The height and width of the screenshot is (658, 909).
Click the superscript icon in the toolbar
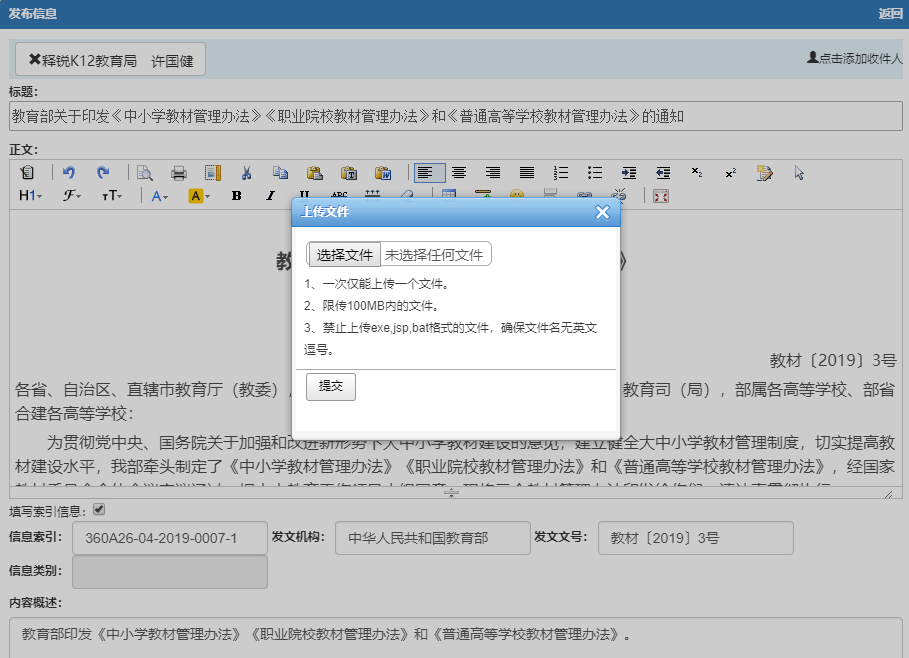pyautogui.click(x=731, y=172)
